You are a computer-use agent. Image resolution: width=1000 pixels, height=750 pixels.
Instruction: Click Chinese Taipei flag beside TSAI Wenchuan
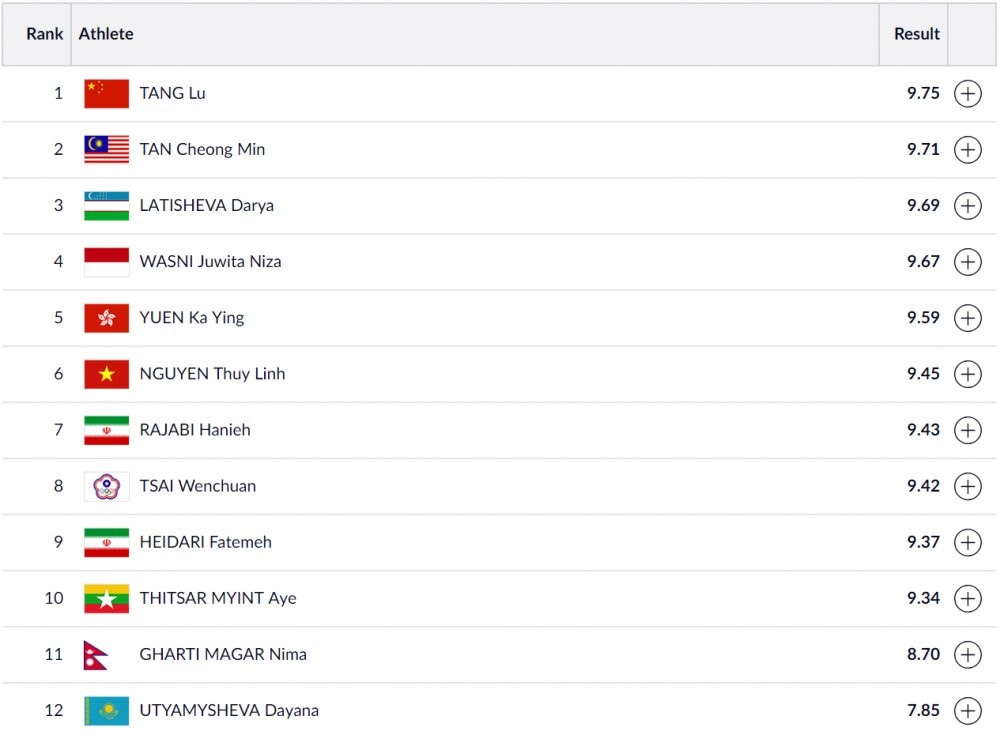tap(106, 486)
